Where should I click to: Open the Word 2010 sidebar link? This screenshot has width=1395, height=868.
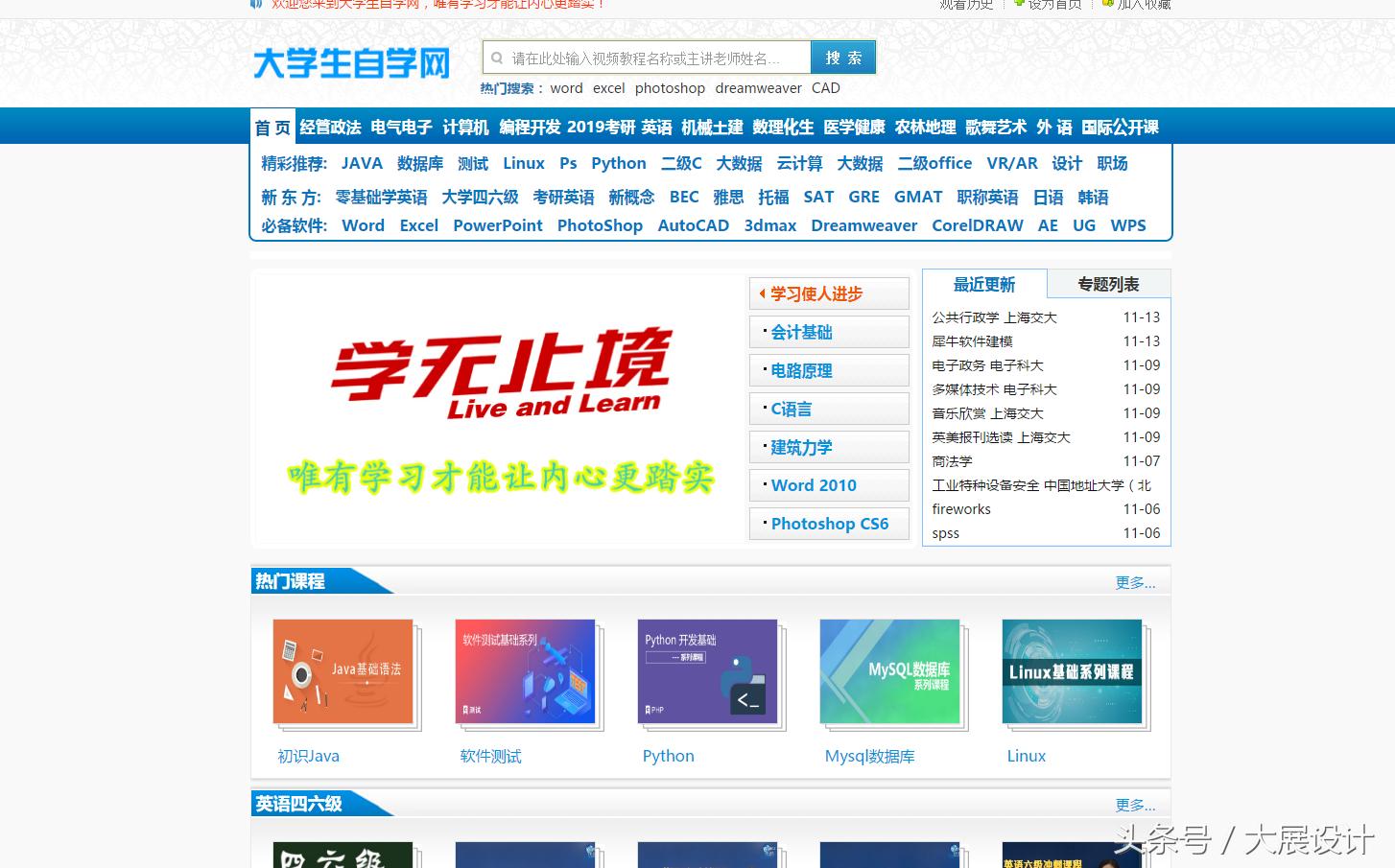[x=814, y=485]
